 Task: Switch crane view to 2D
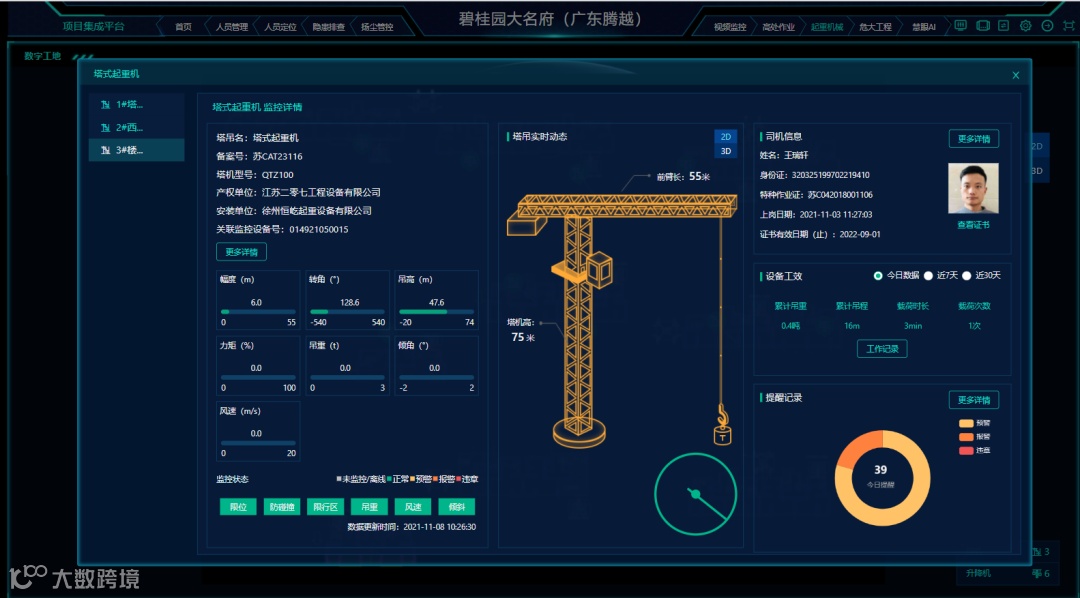(725, 136)
